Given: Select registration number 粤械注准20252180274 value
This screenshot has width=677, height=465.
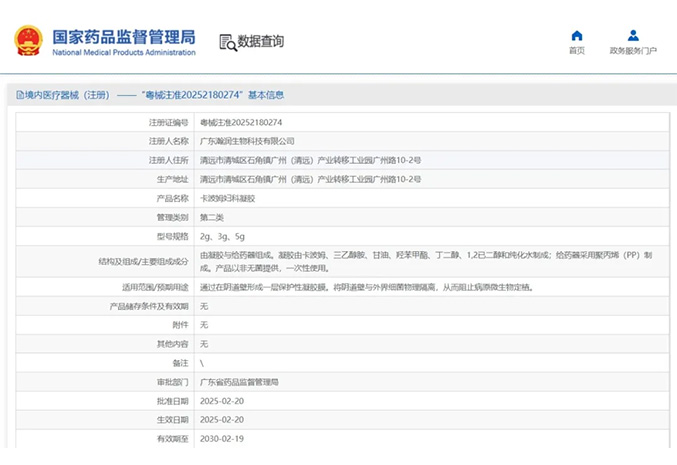Looking at the screenshot, I should click(x=241, y=123).
